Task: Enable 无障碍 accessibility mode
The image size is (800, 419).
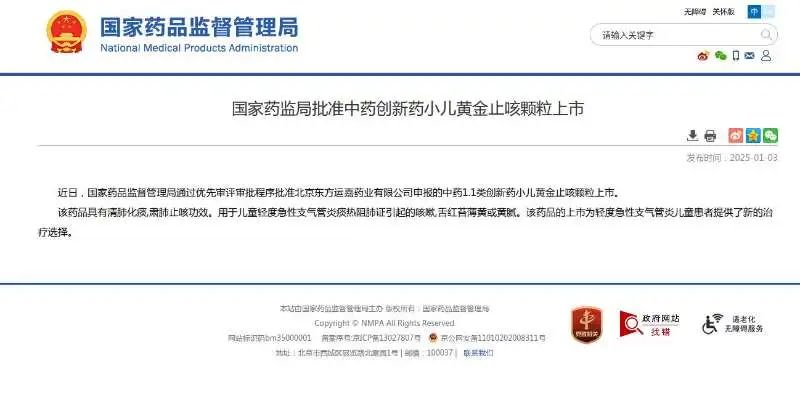Action: click(695, 12)
